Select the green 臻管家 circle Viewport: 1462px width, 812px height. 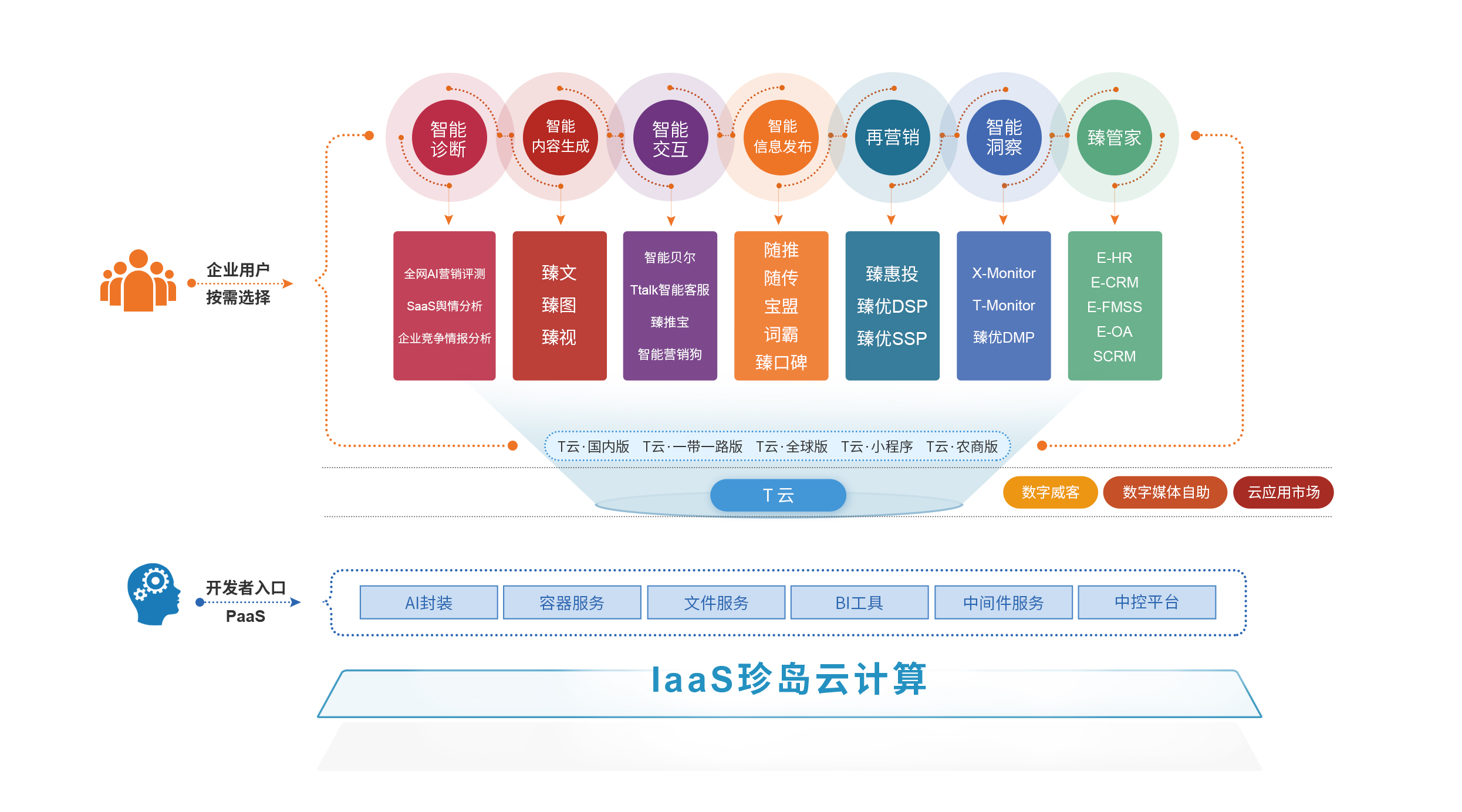[x=1114, y=137]
